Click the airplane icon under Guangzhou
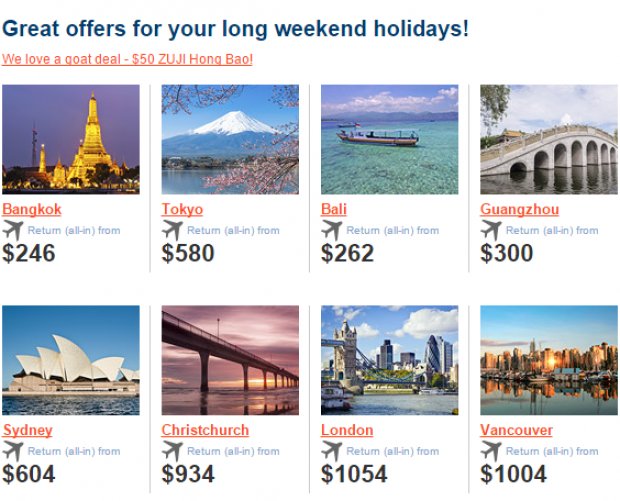Screen dimensions: 620x501 [x=491, y=231]
